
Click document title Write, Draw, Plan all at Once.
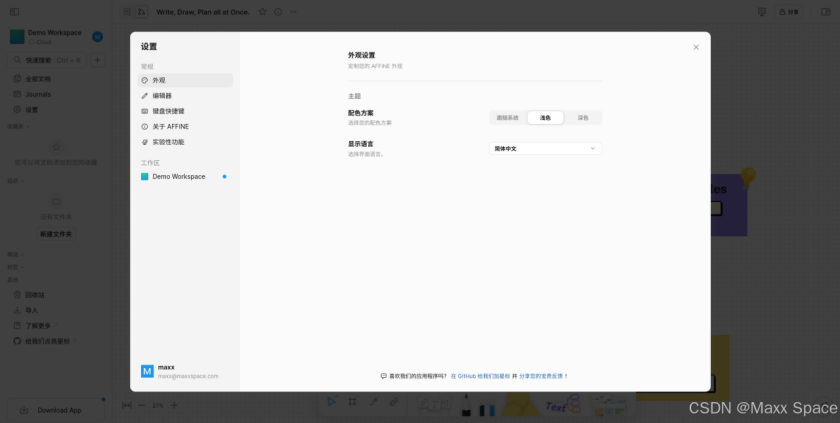tap(203, 12)
